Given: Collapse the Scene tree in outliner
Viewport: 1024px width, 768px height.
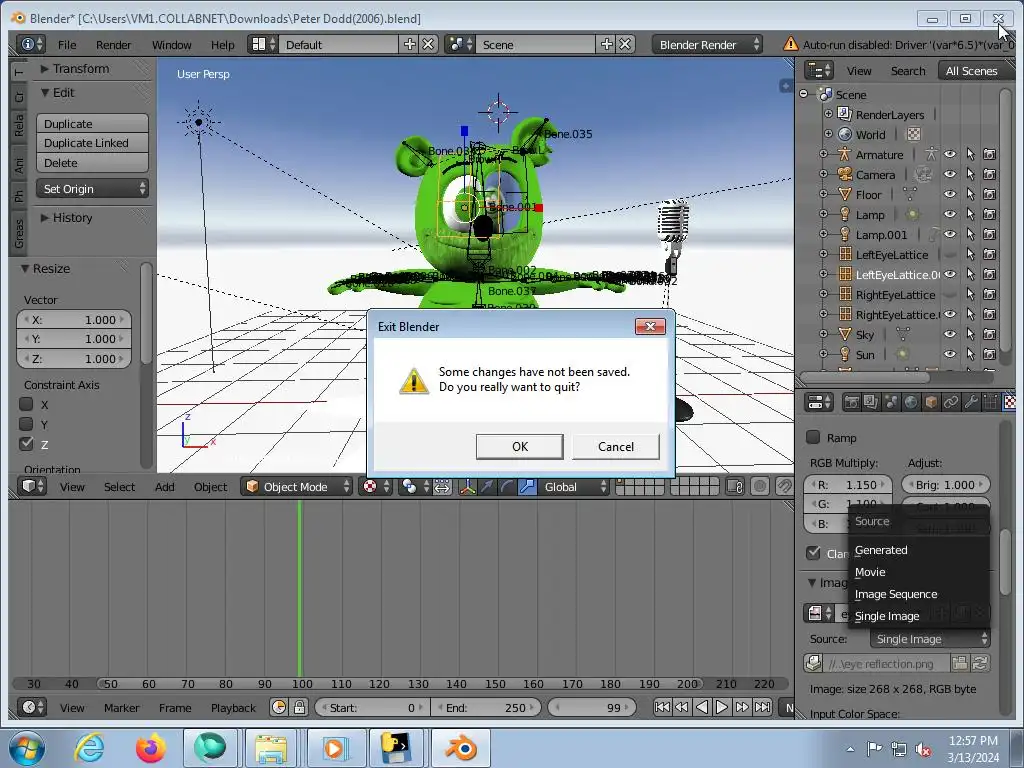Looking at the screenshot, I should click(x=804, y=94).
